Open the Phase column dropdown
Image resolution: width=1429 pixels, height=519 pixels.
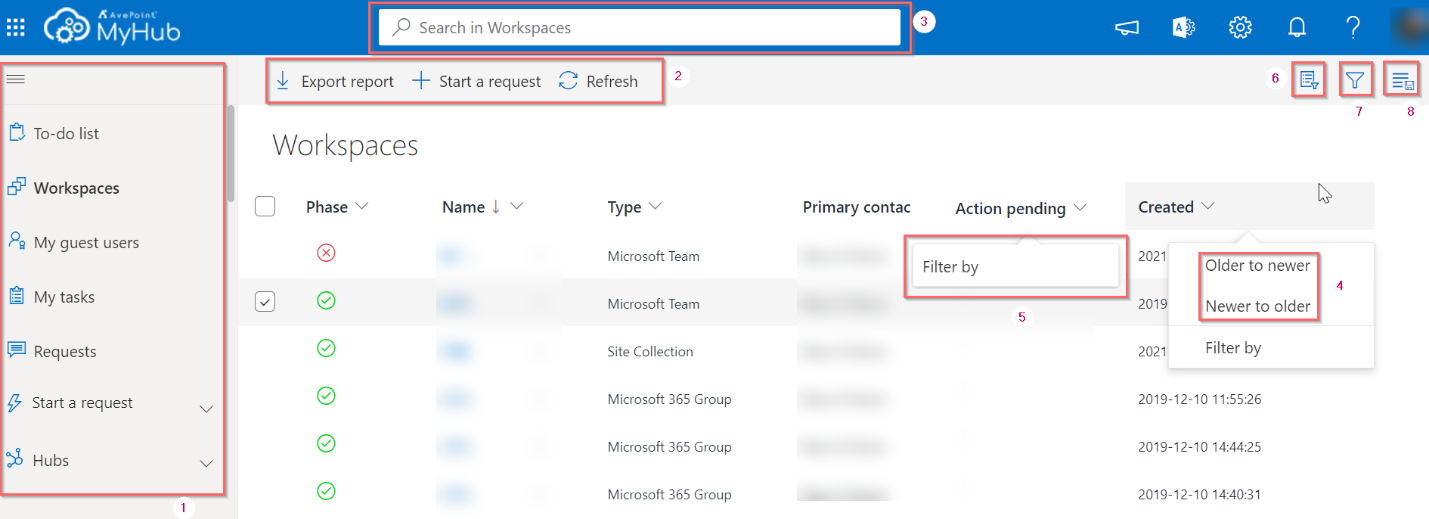(x=361, y=207)
